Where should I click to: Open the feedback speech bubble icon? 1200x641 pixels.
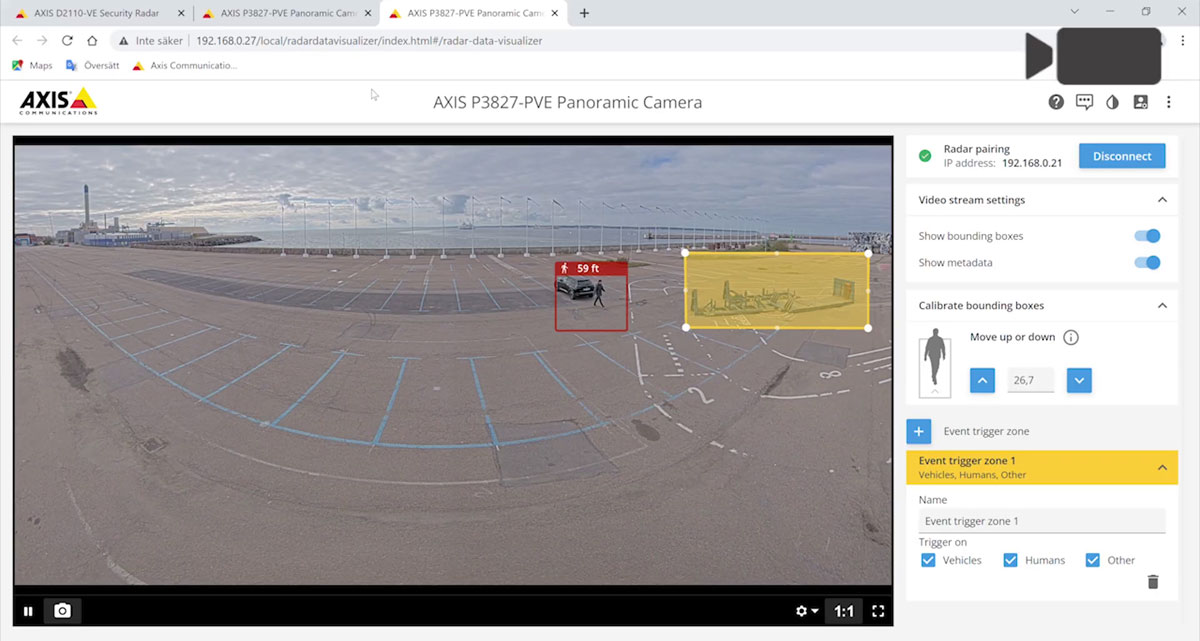pyautogui.click(x=1084, y=102)
